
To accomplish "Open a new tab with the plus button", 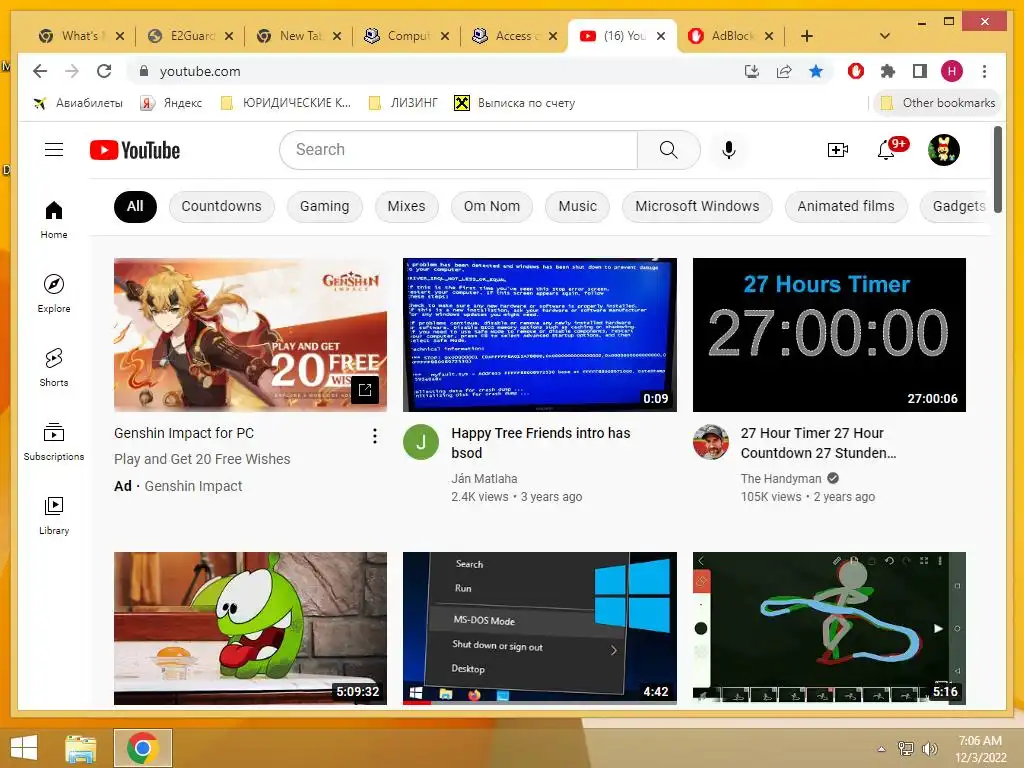I will tap(807, 36).
